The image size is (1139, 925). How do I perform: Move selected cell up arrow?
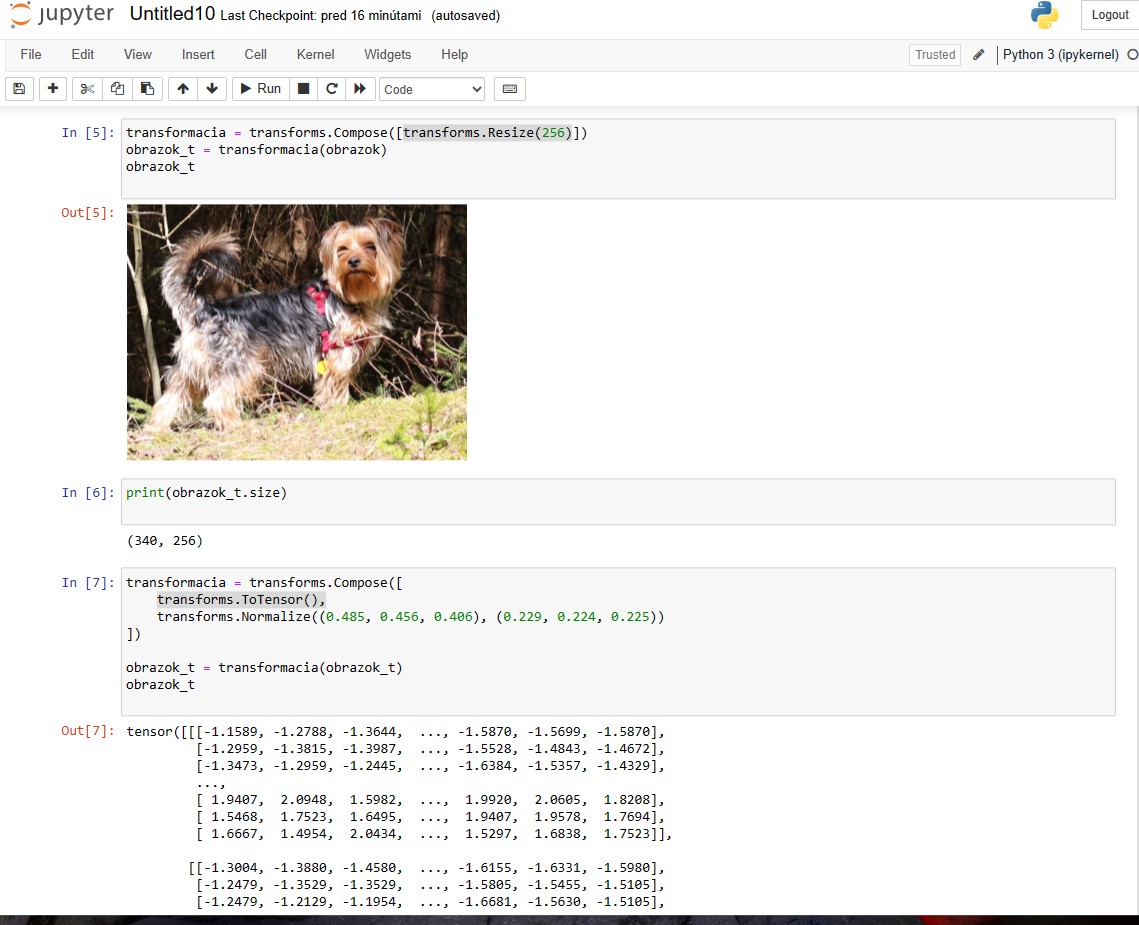coord(182,89)
